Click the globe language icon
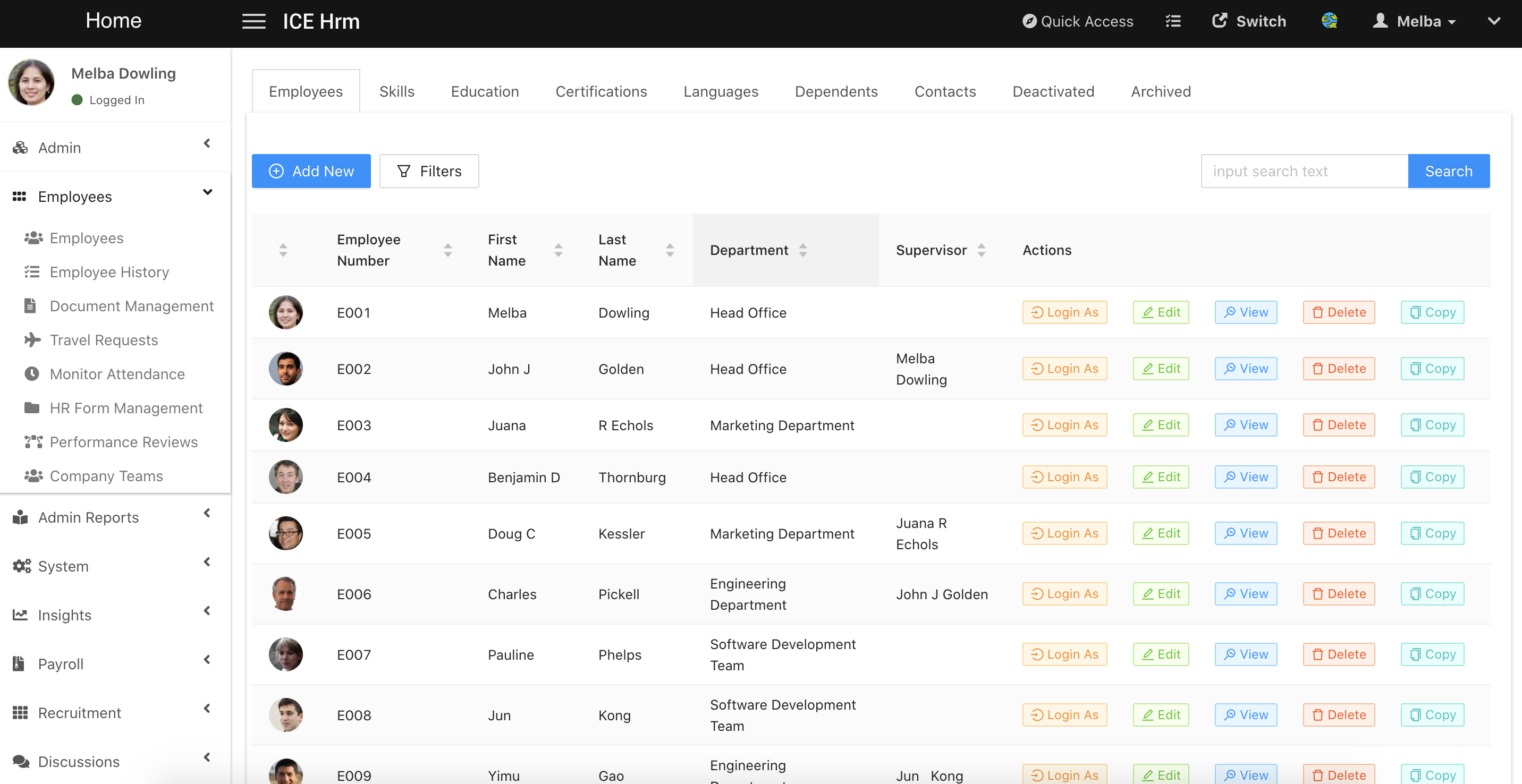The width and height of the screenshot is (1522, 784). point(1329,21)
